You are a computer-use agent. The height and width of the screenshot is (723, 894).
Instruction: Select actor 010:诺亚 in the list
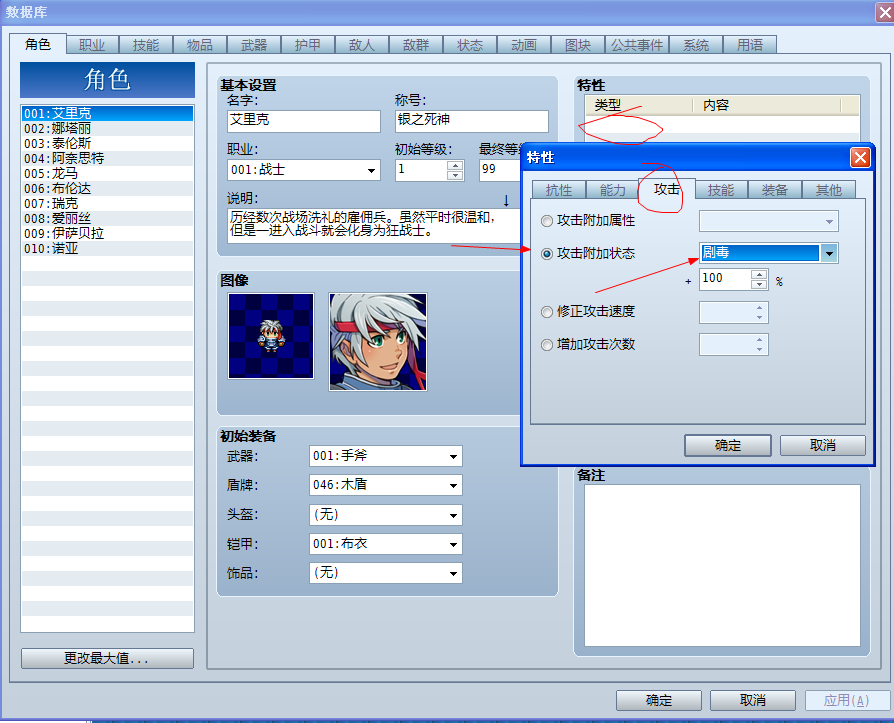coord(107,249)
